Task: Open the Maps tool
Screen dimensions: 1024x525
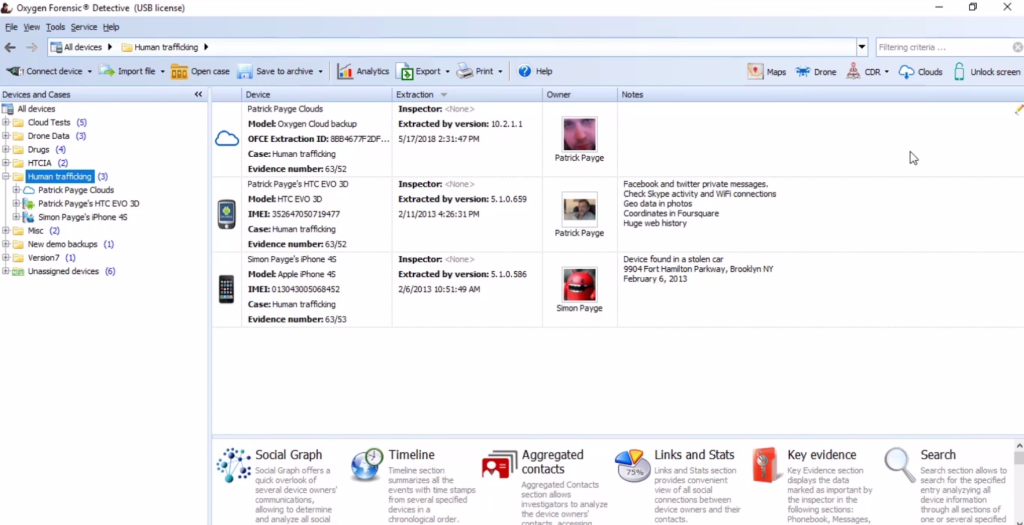Action: point(766,72)
